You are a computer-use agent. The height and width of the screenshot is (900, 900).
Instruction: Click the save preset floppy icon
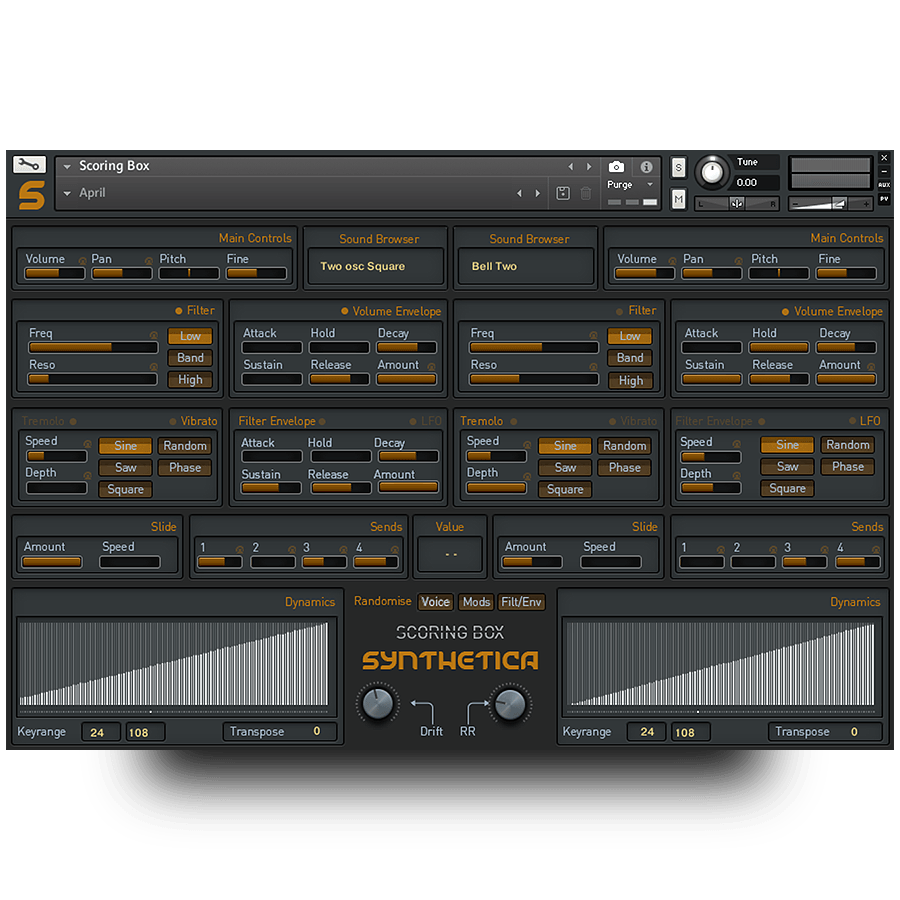(x=563, y=193)
